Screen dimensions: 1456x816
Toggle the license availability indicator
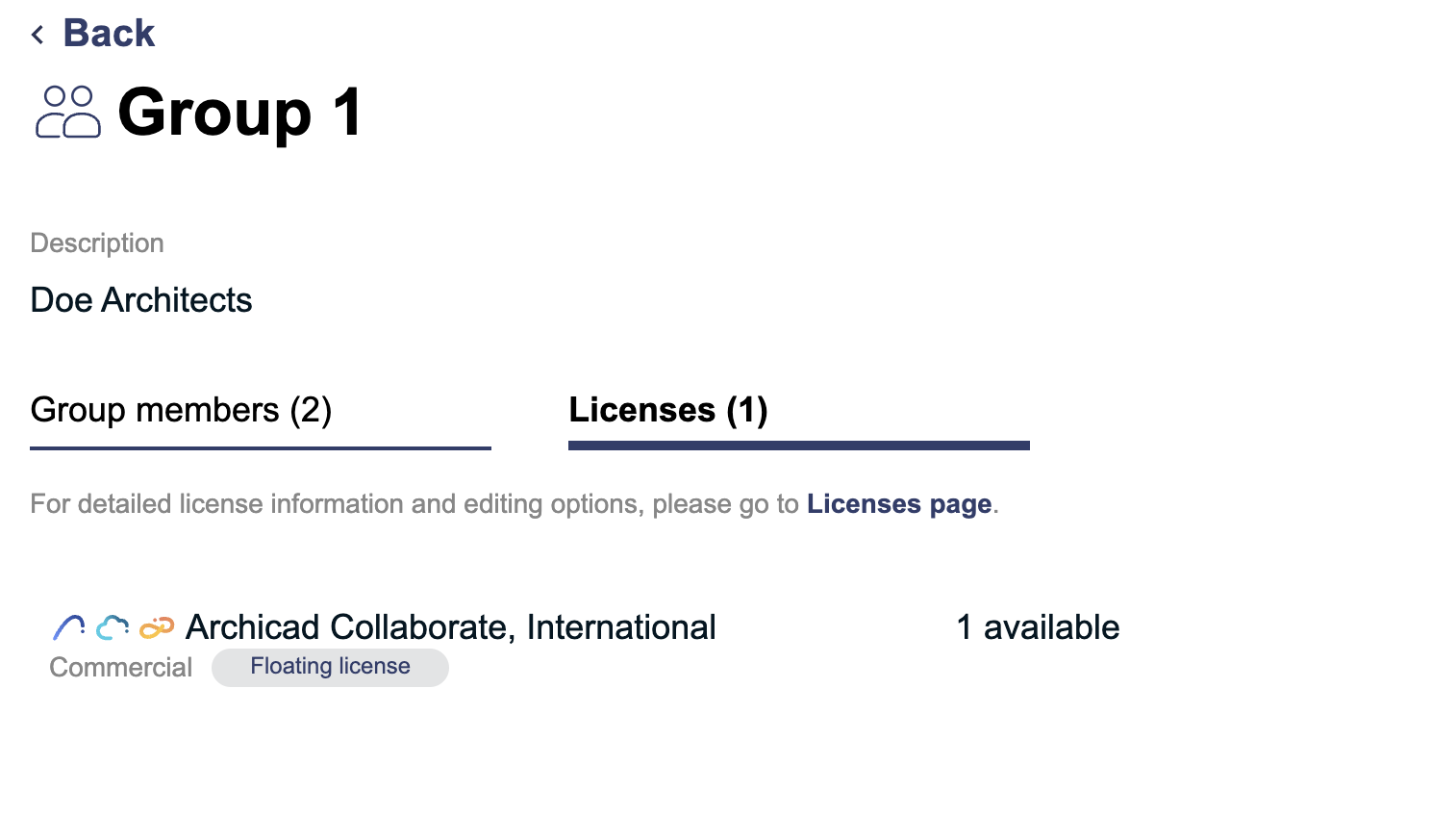1037,626
